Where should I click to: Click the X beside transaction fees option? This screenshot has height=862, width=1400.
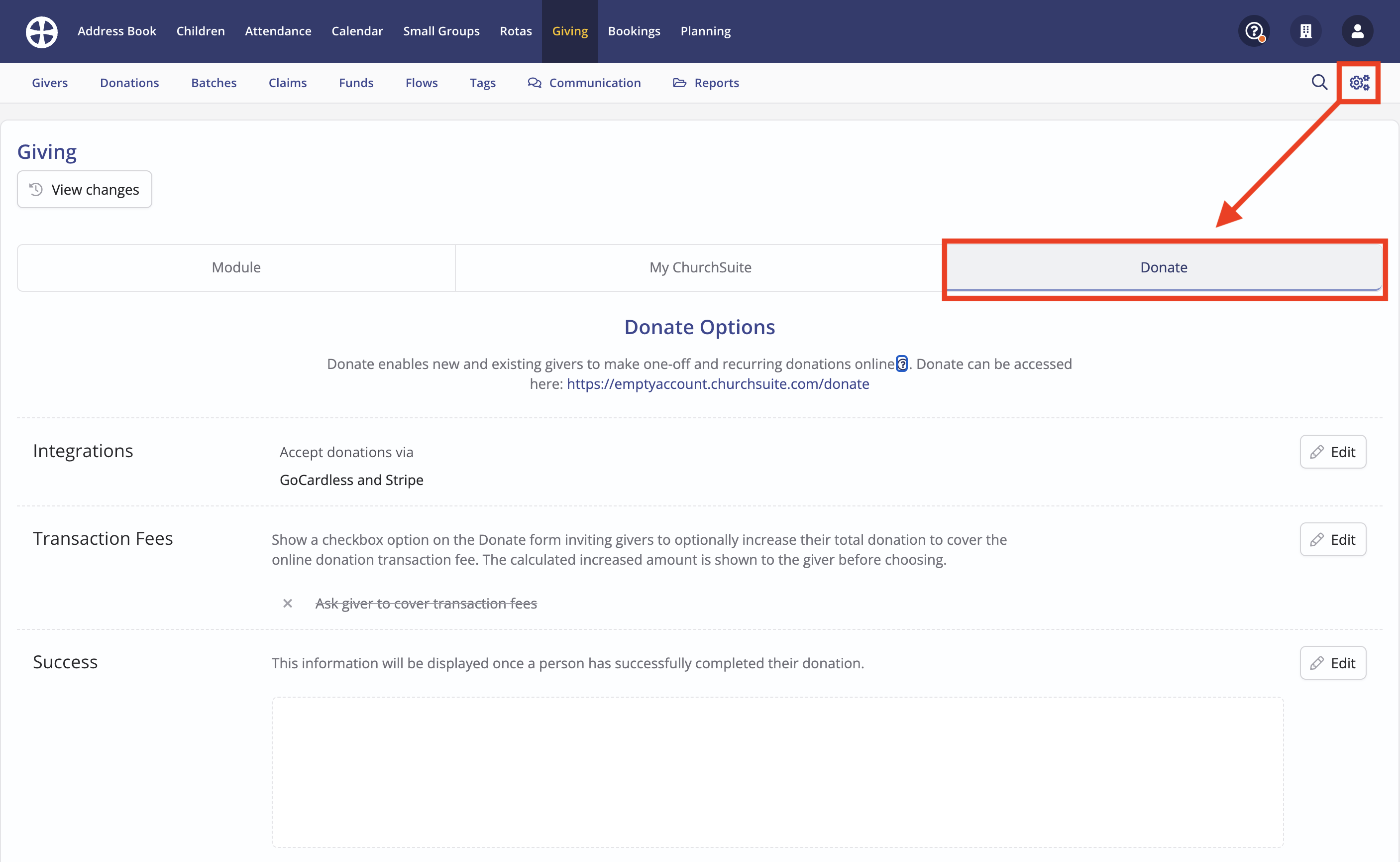(x=288, y=603)
